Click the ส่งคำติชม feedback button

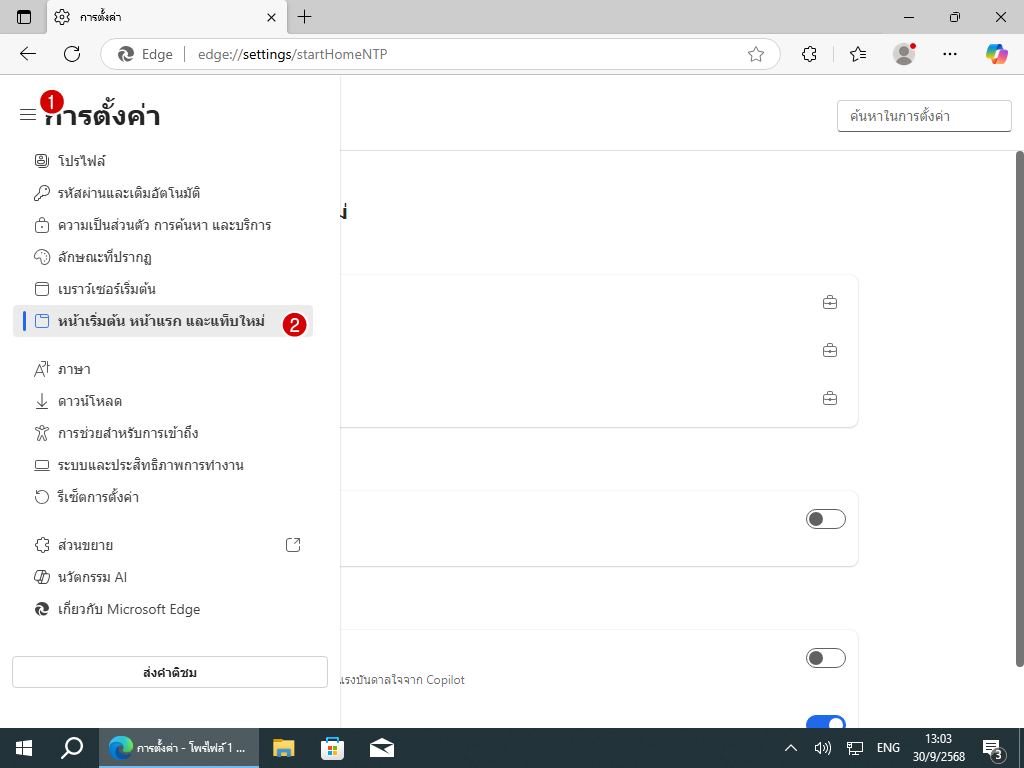pos(170,672)
